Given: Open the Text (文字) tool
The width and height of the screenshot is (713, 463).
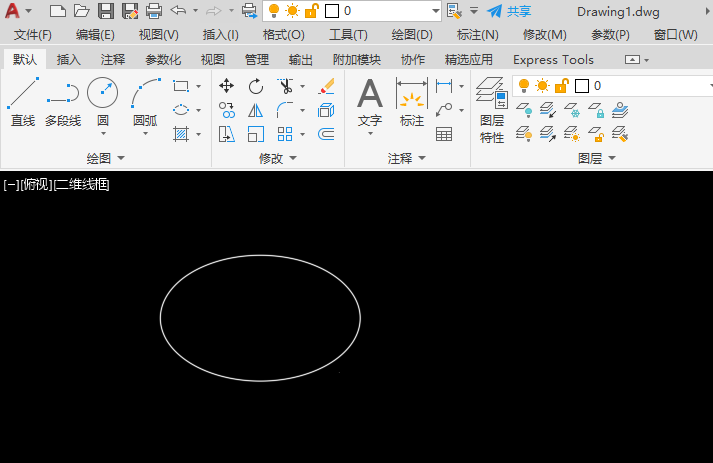Looking at the screenshot, I should click(370, 102).
